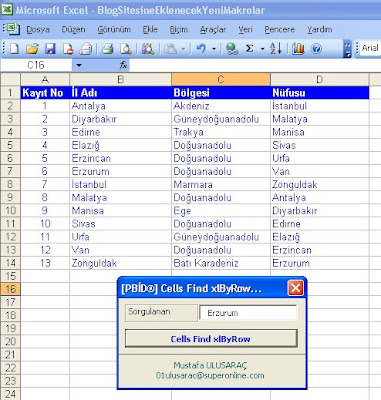This screenshot has height=400, width=381.
Task: Open the Veri menu
Action: click(245, 29)
